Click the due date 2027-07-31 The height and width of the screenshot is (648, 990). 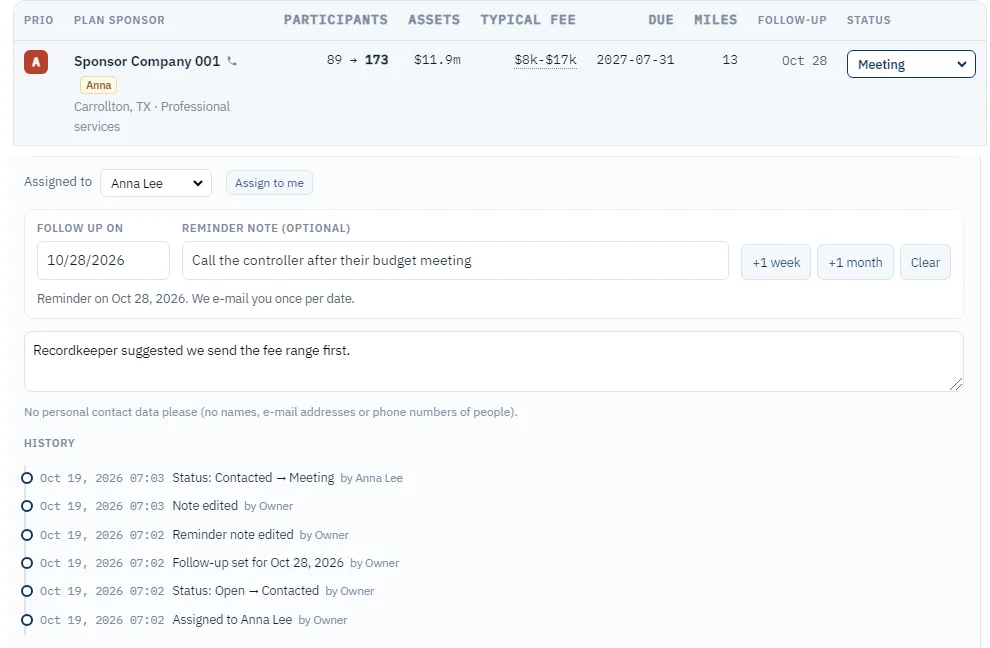pos(635,60)
